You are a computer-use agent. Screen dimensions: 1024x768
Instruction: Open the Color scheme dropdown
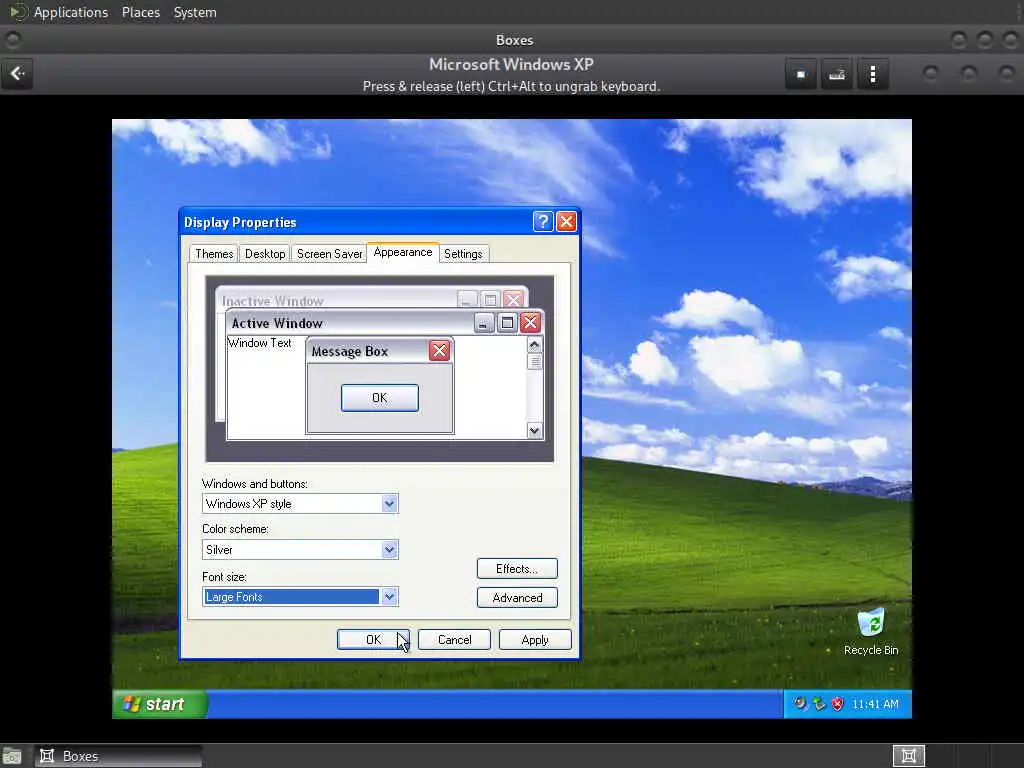tap(300, 549)
